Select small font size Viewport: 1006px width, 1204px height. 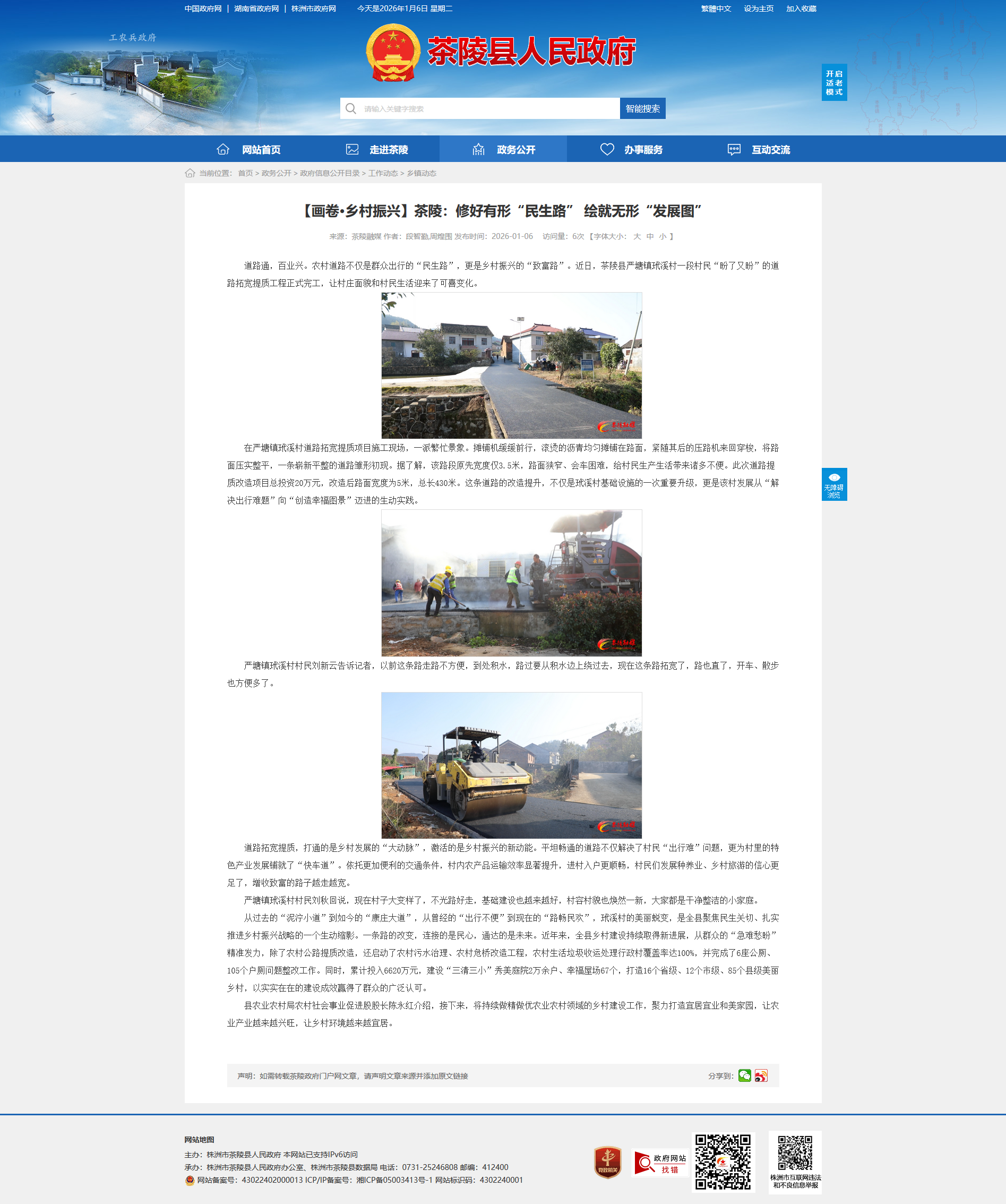point(662,236)
